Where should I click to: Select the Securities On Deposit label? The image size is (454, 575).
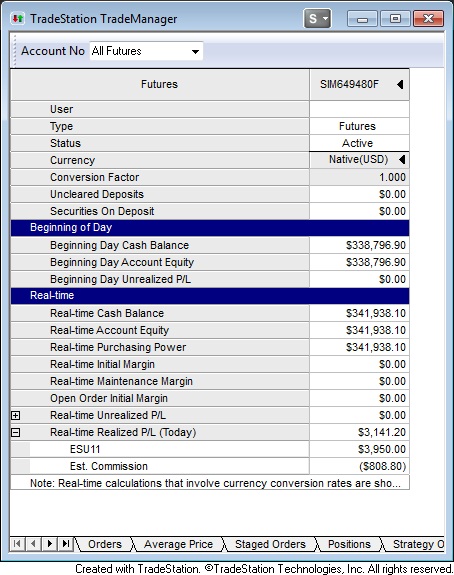pos(102,211)
